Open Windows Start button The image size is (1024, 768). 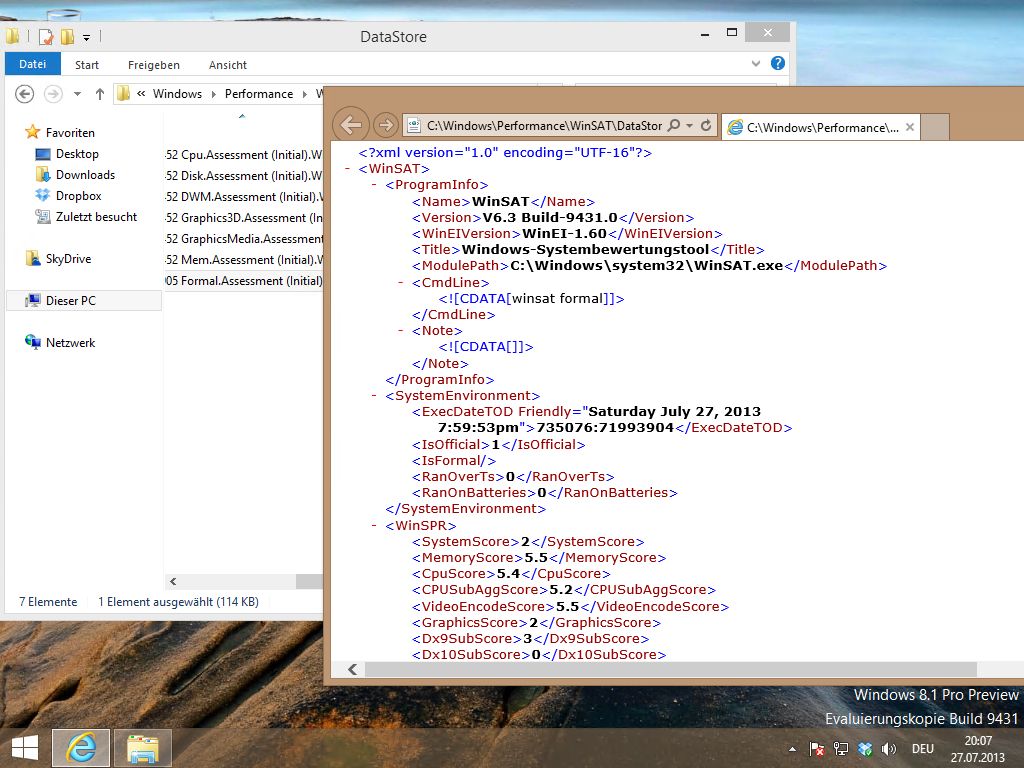pos(25,748)
